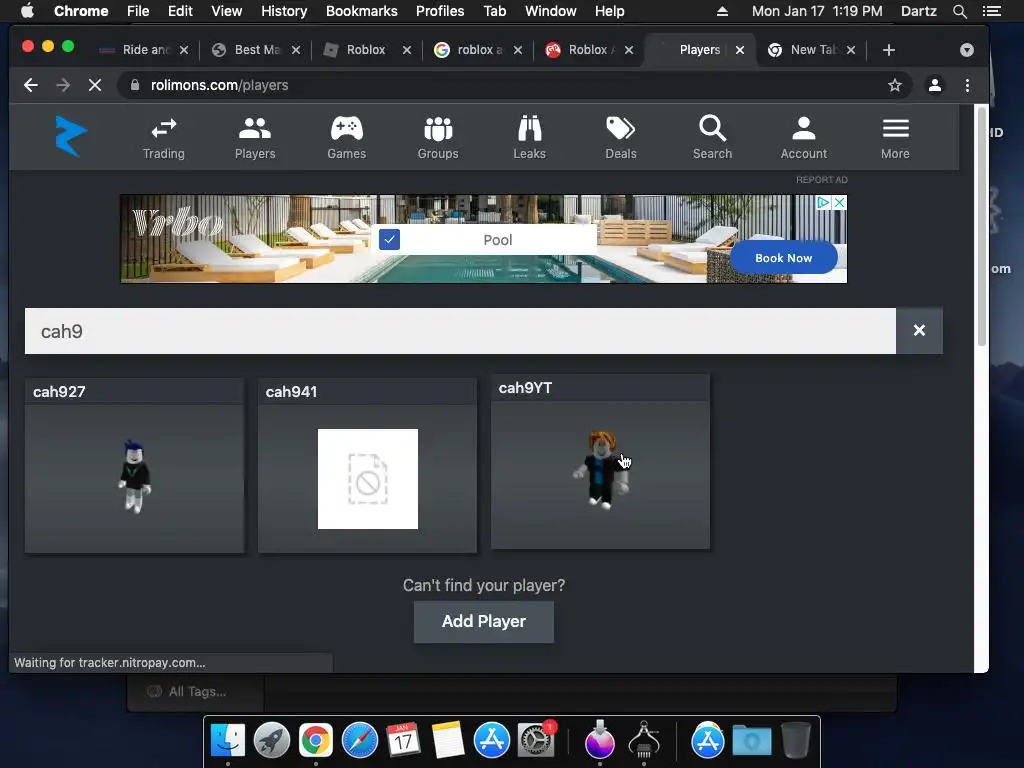Open Calendar from the Dock
Screen dimensions: 1024x768
[403, 741]
